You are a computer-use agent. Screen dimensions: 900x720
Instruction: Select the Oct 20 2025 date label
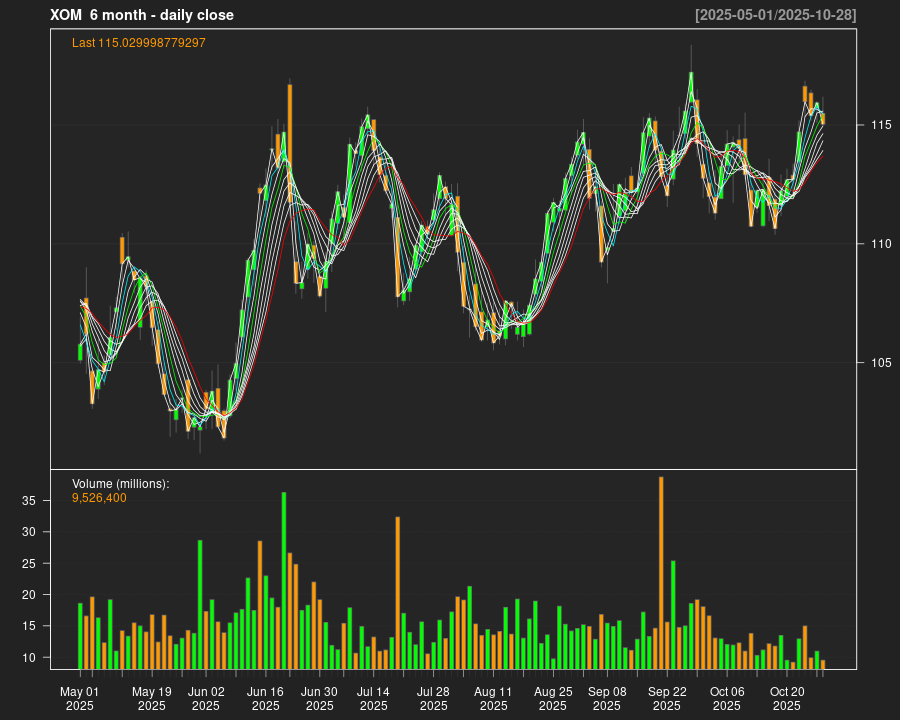point(787,698)
